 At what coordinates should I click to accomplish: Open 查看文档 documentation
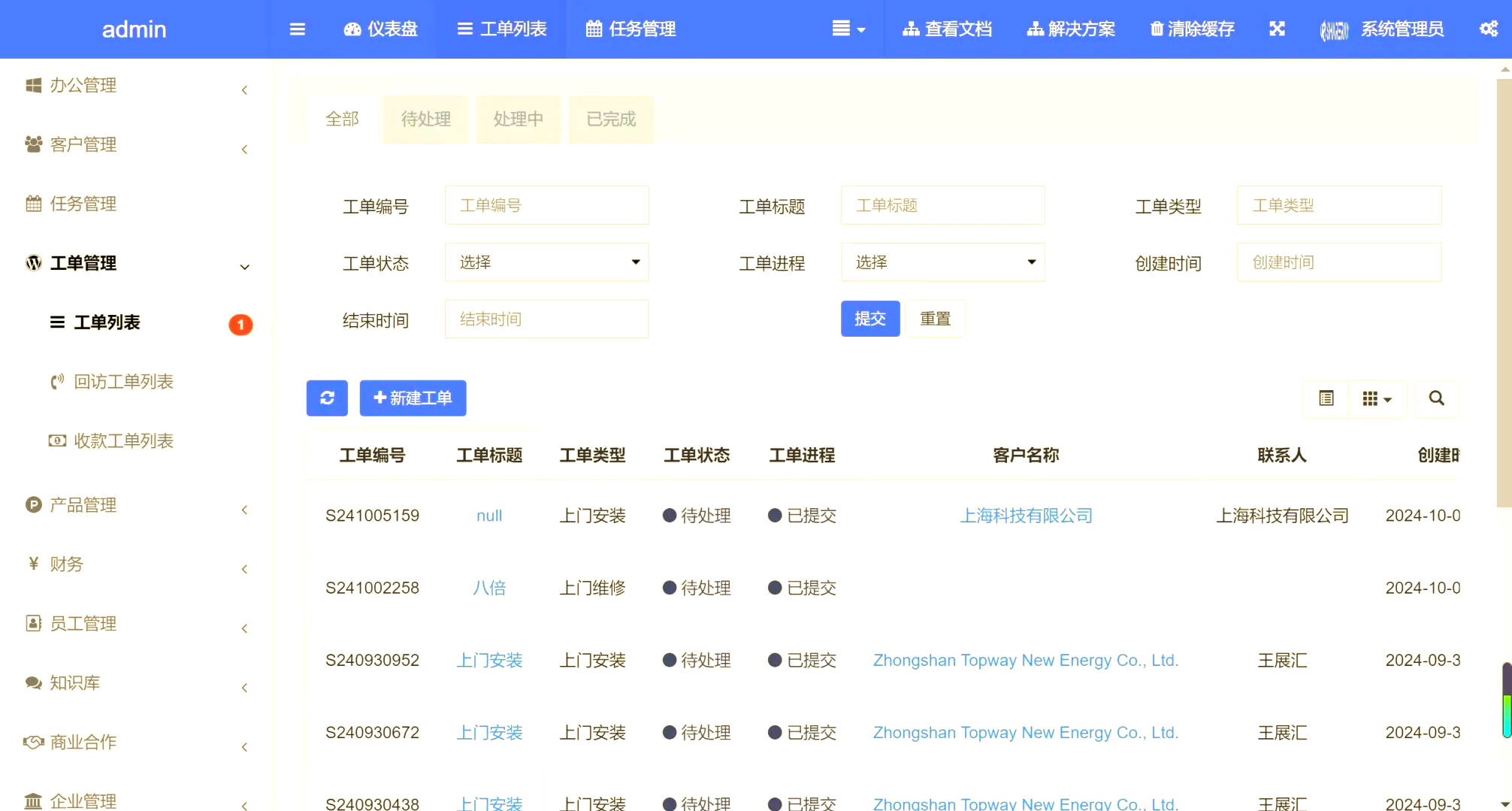pyautogui.click(x=948, y=29)
